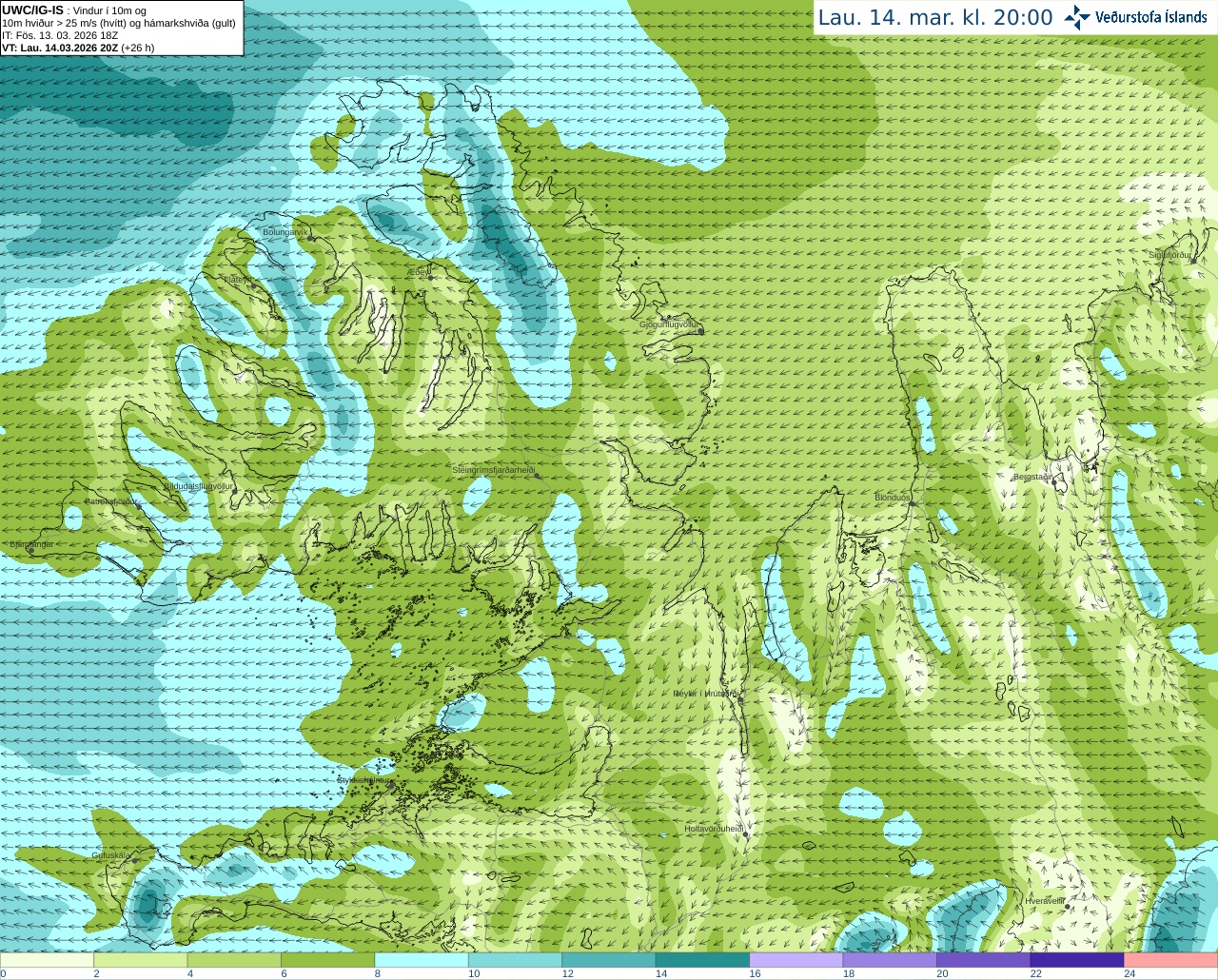Click the Steingrímsfjarðarheiði station marker
Screen dimensions: 1218x980
(x=537, y=475)
